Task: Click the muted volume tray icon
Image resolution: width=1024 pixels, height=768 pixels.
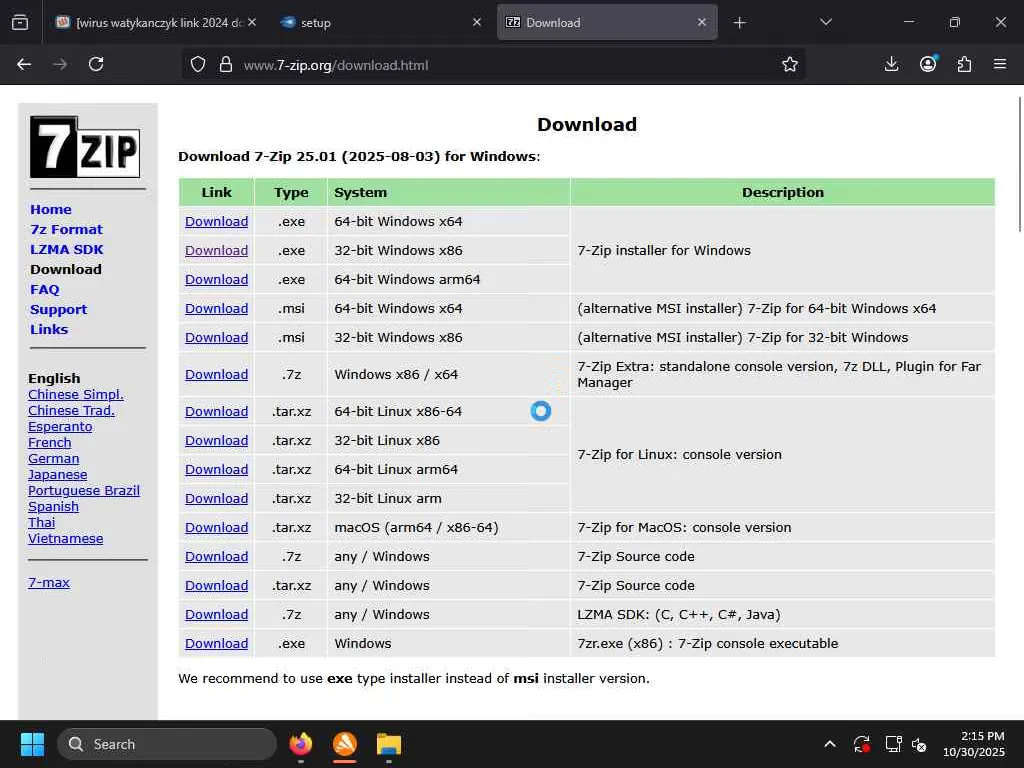Action: [919, 744]
